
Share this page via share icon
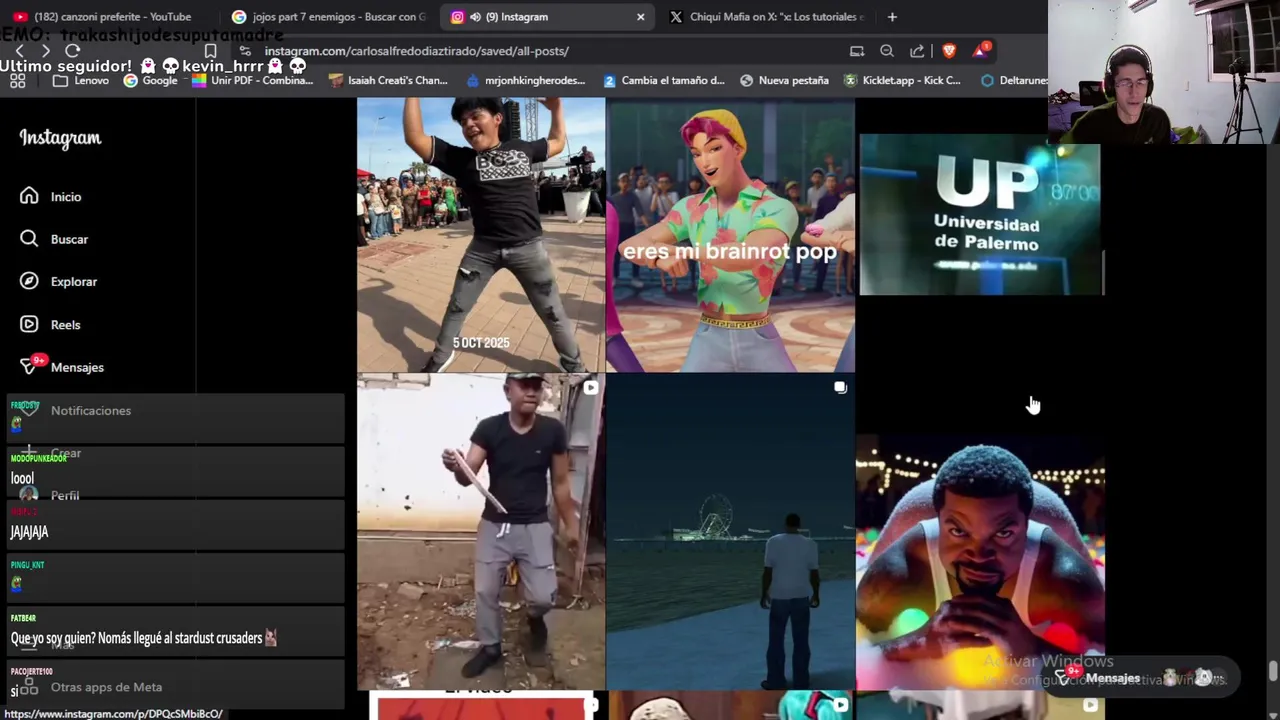[x=917, y=51]
